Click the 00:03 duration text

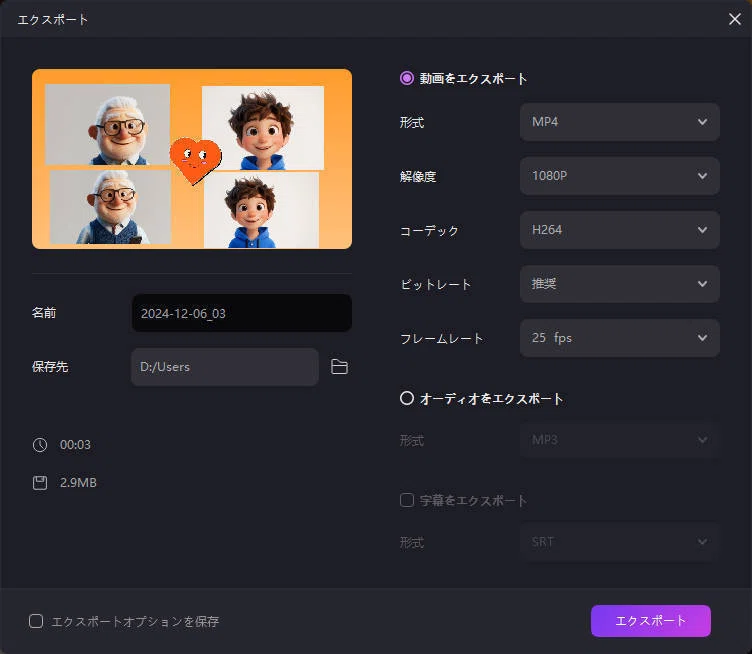75,445
